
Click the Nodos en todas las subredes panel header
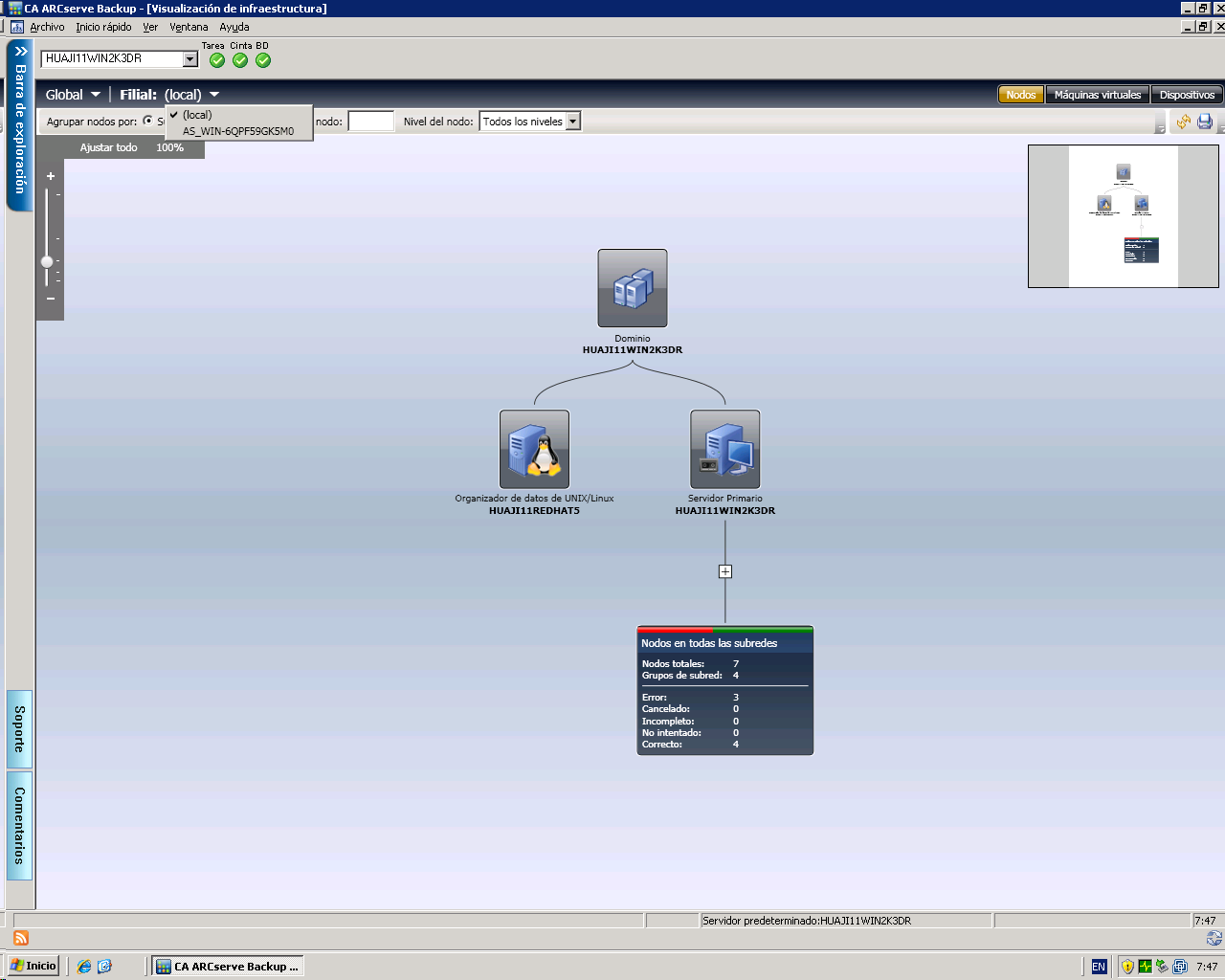(x=725, y=642)
